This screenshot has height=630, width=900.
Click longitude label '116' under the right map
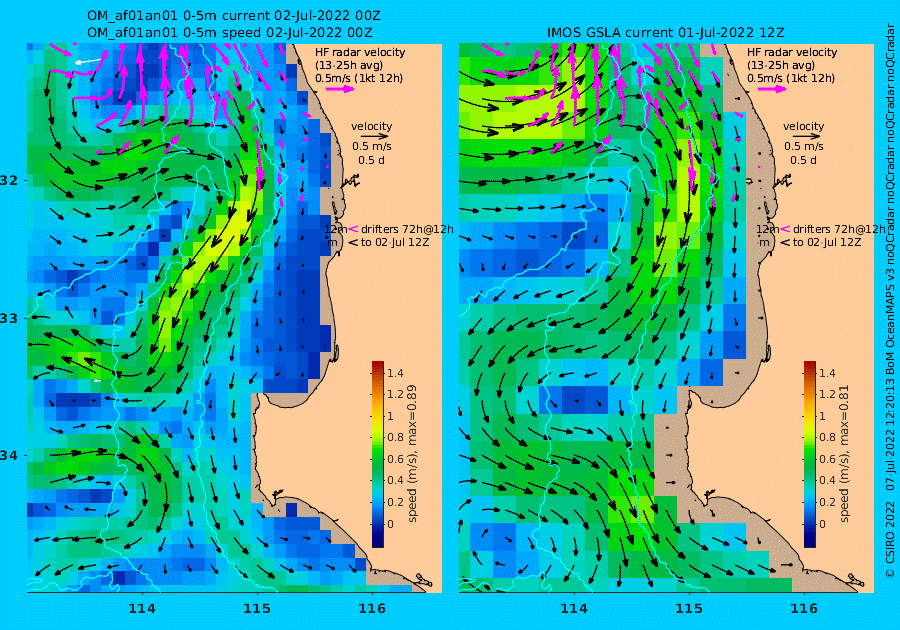pos(804,609)
